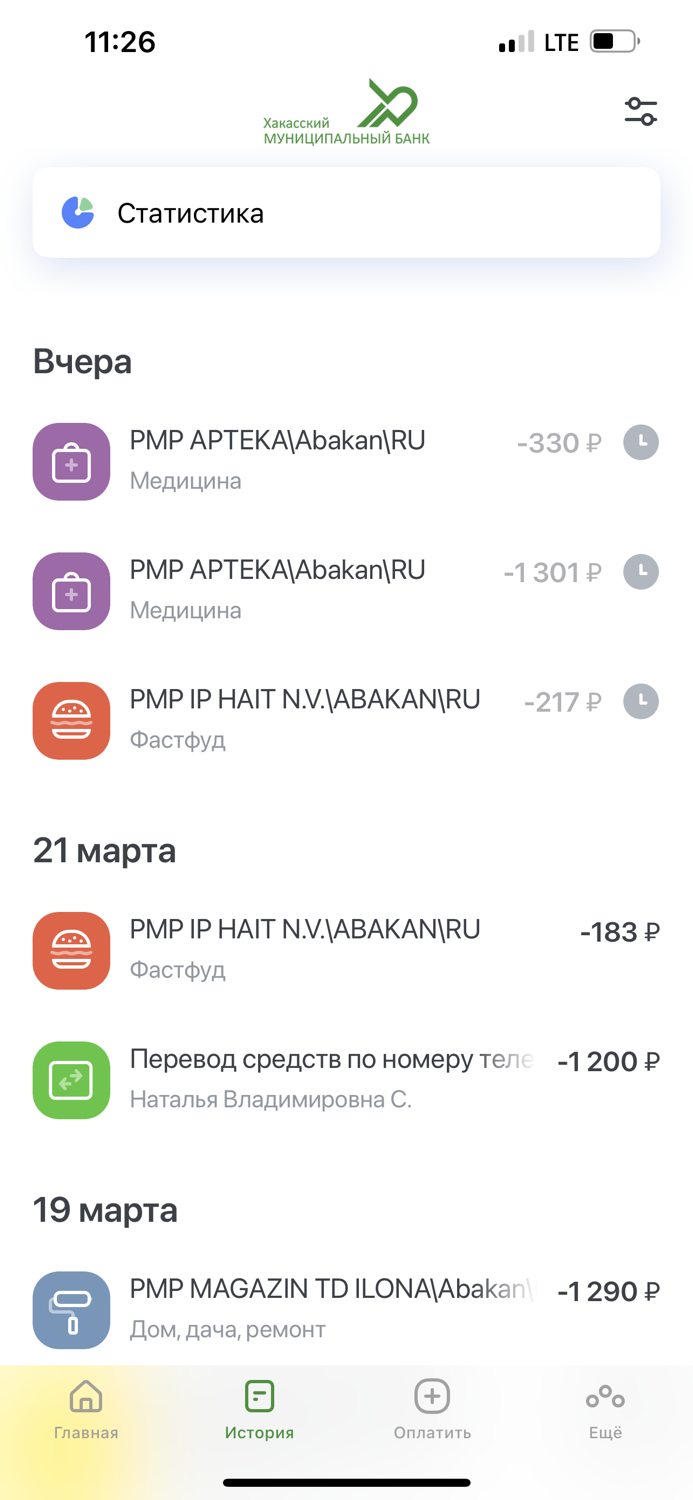Image resolution: width=693 pixels, height=1500 pixels.
Task: Tap the burger icon on PMP IP HAIT fastfood entry
Action: (x=71, y=720)
